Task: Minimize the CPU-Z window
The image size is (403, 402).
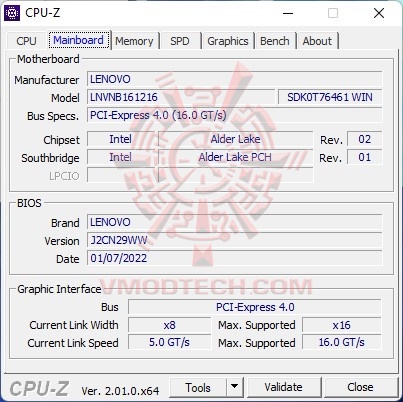Action: click(x=288, y=13)
